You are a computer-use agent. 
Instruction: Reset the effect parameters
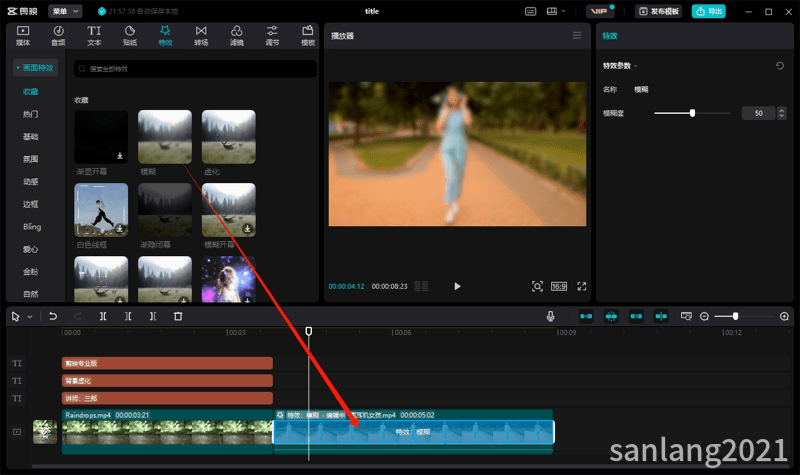780,66
